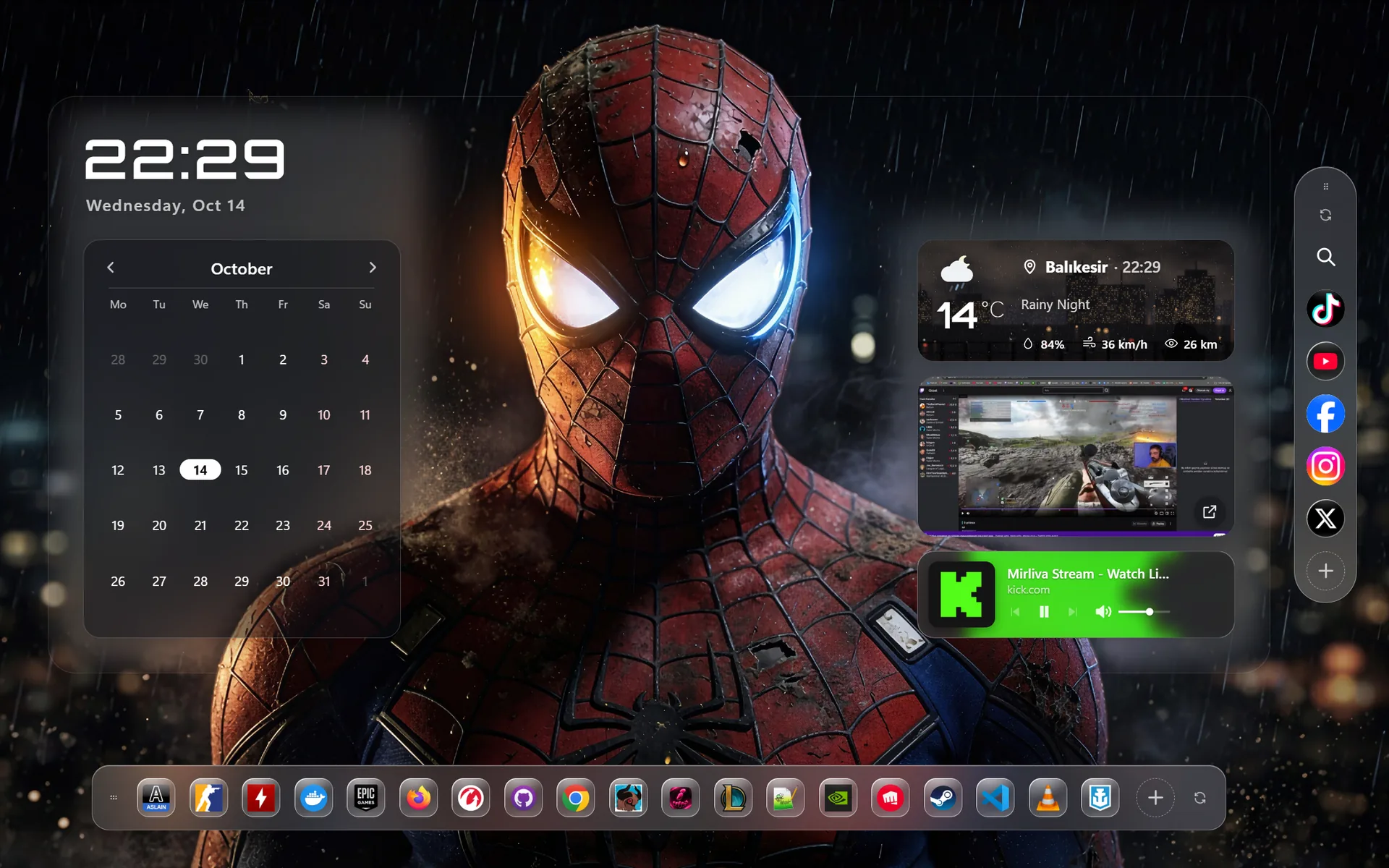Skip to the next media track
Screen dimensions: 1389x868
pos(1073,612)
